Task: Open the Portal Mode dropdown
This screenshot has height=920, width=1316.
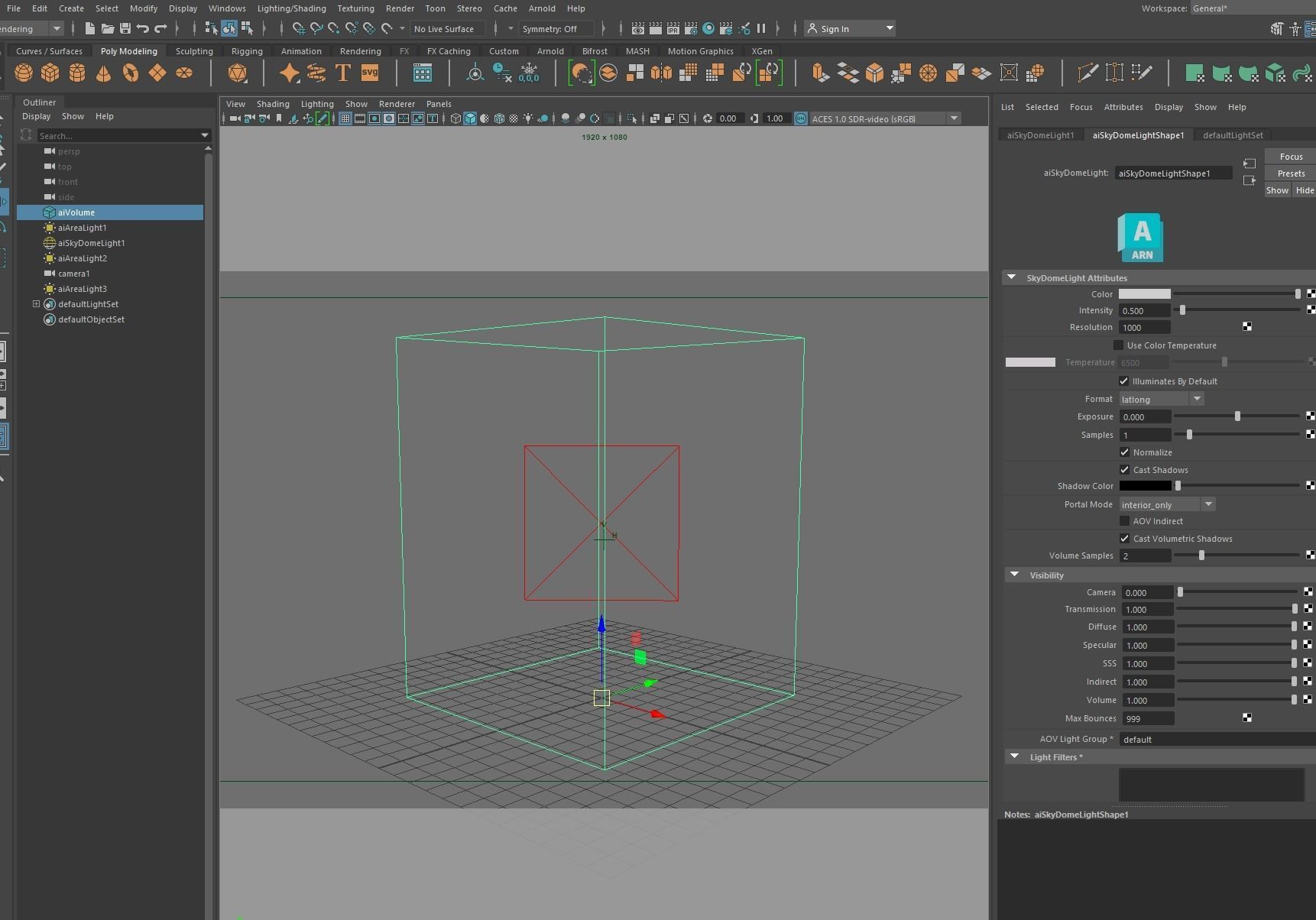Action: tap(1167, 504)
